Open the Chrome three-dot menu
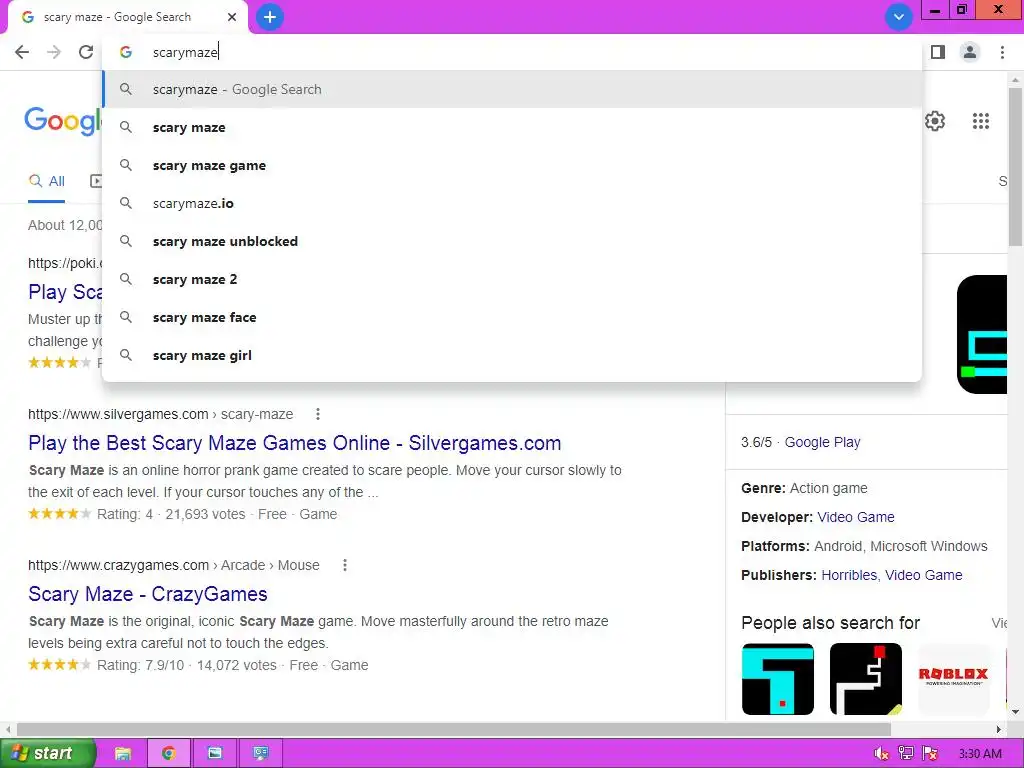The height and width of the screenshot is (768, 1024). coord(1002,52)
